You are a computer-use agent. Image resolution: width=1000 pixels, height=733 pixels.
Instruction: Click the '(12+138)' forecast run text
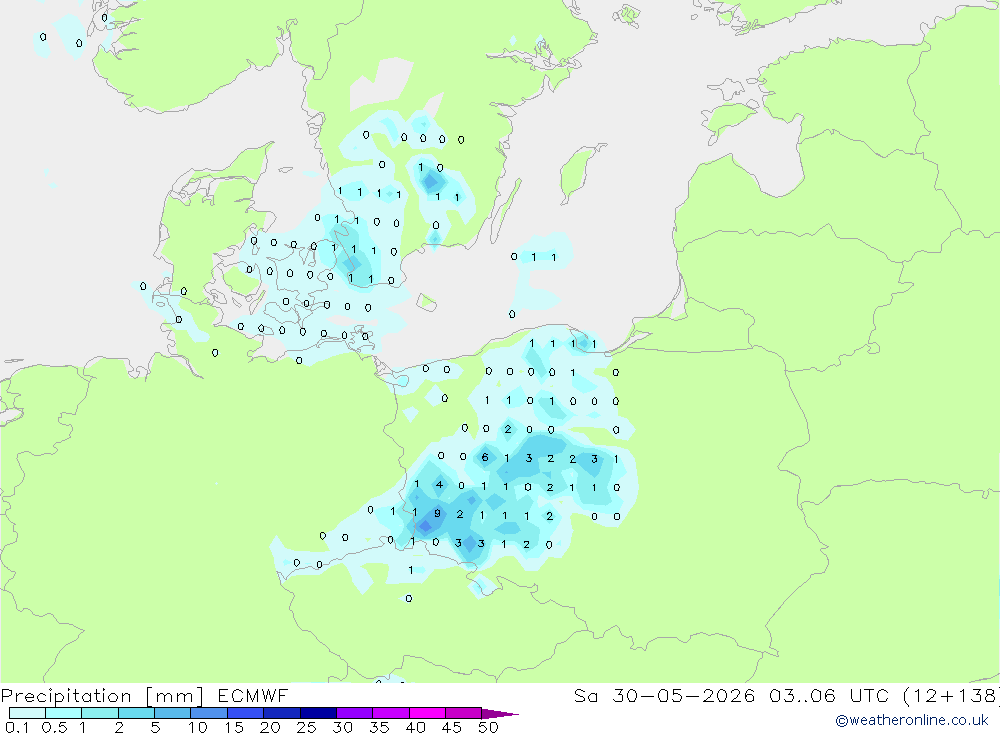(952, 696)
